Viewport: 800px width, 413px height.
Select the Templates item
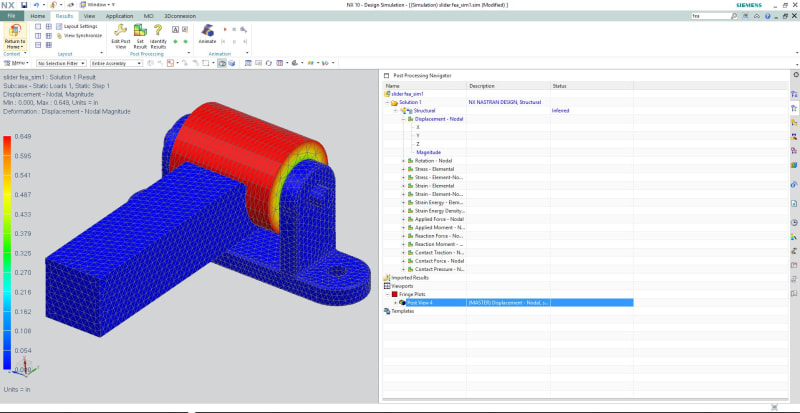tap(403, 311)
